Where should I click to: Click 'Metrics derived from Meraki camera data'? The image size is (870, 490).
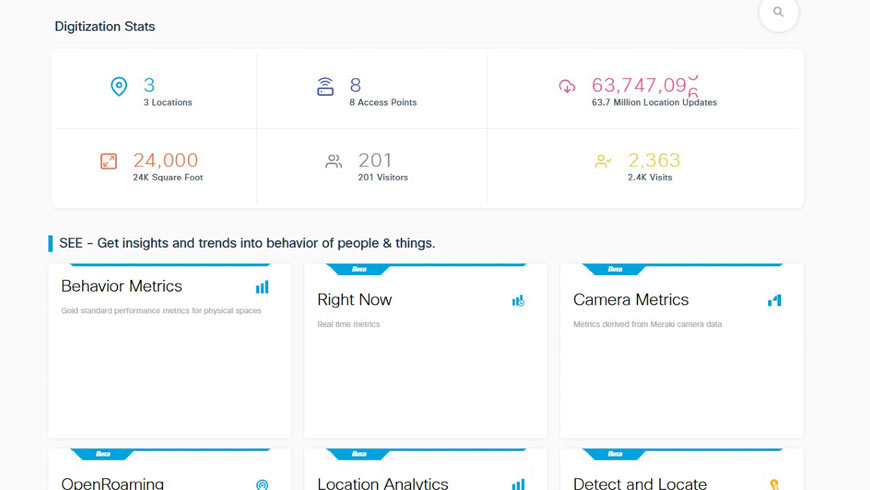coord(648,324)
